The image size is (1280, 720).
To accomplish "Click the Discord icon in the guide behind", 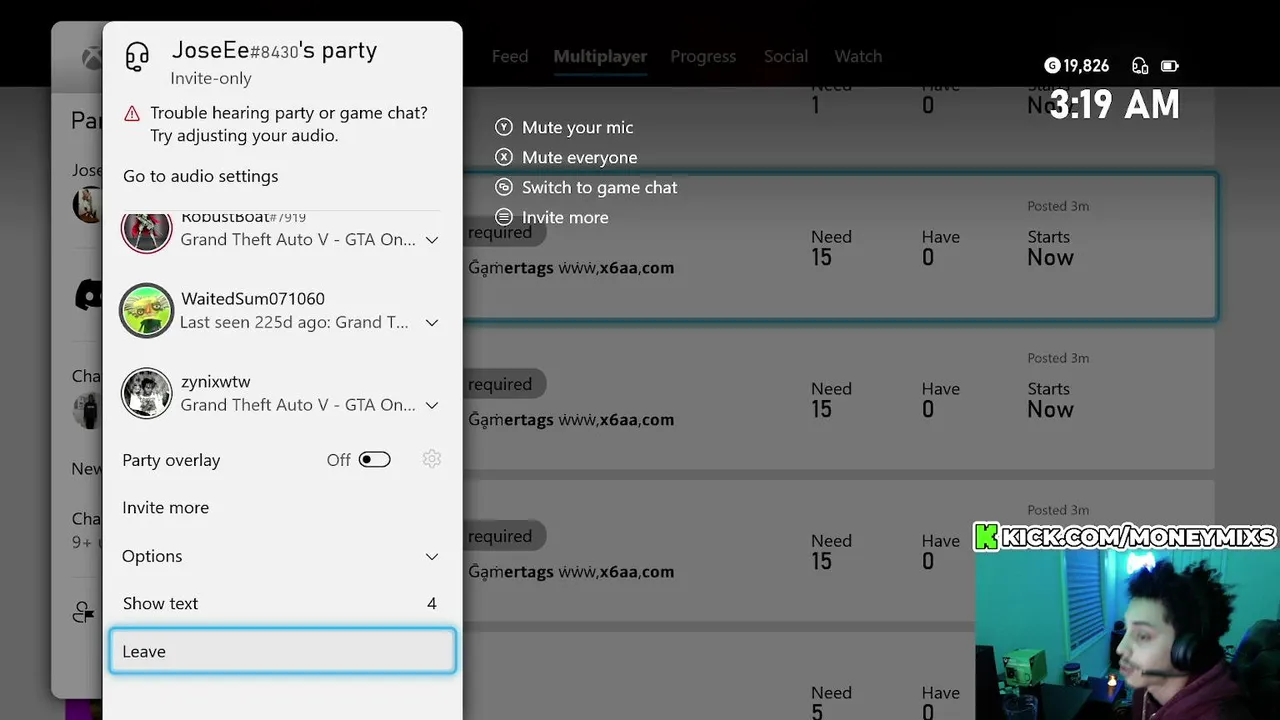I will (89, 295).
